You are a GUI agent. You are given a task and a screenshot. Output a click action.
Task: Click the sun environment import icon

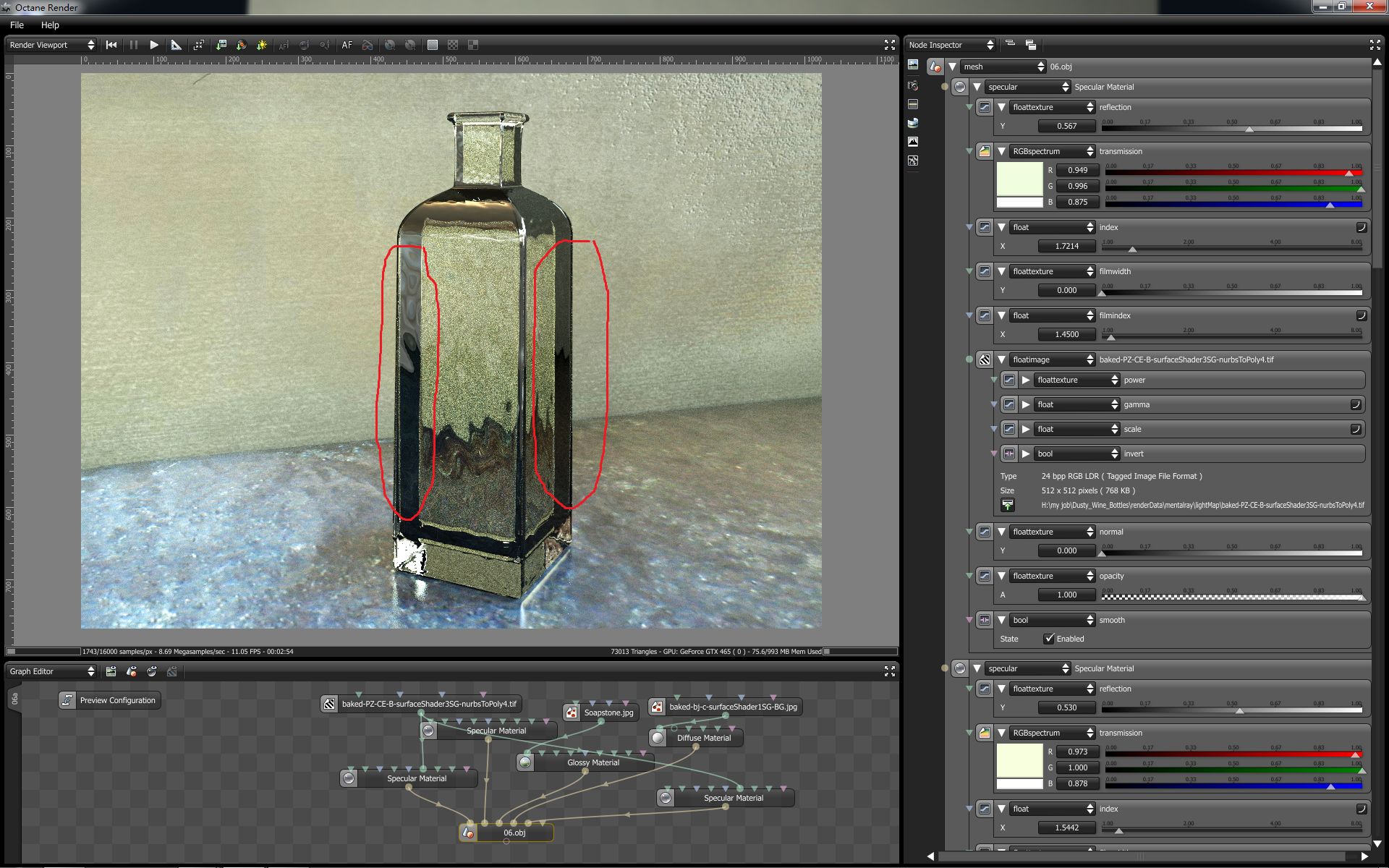click(262, 45)
